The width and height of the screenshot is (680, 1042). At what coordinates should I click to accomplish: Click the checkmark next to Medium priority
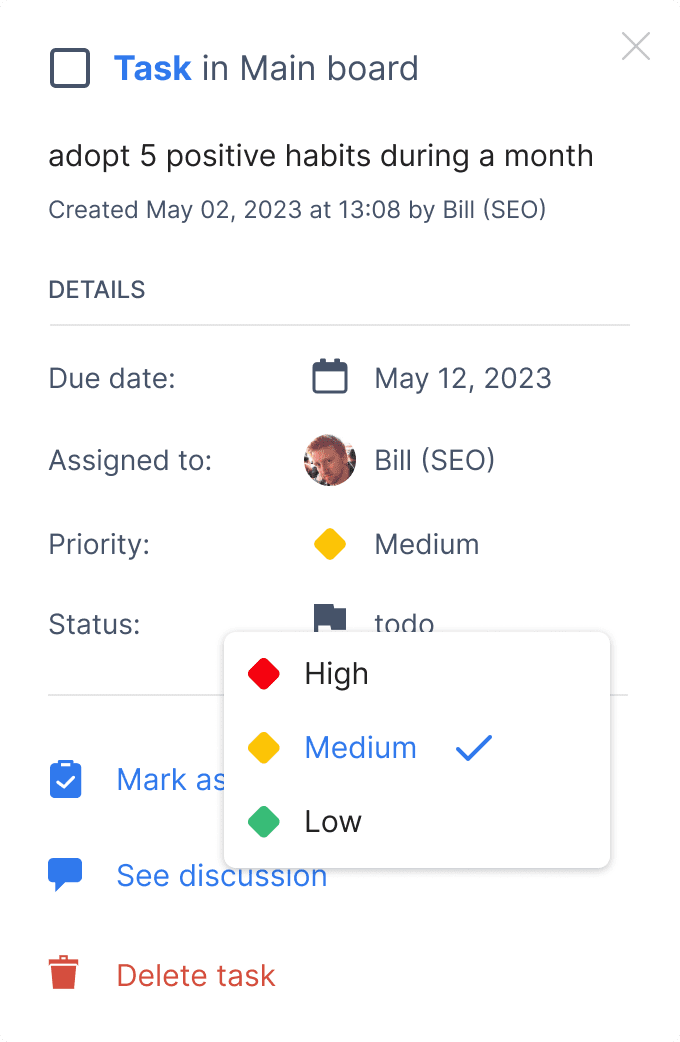click(x=473, y=747)
